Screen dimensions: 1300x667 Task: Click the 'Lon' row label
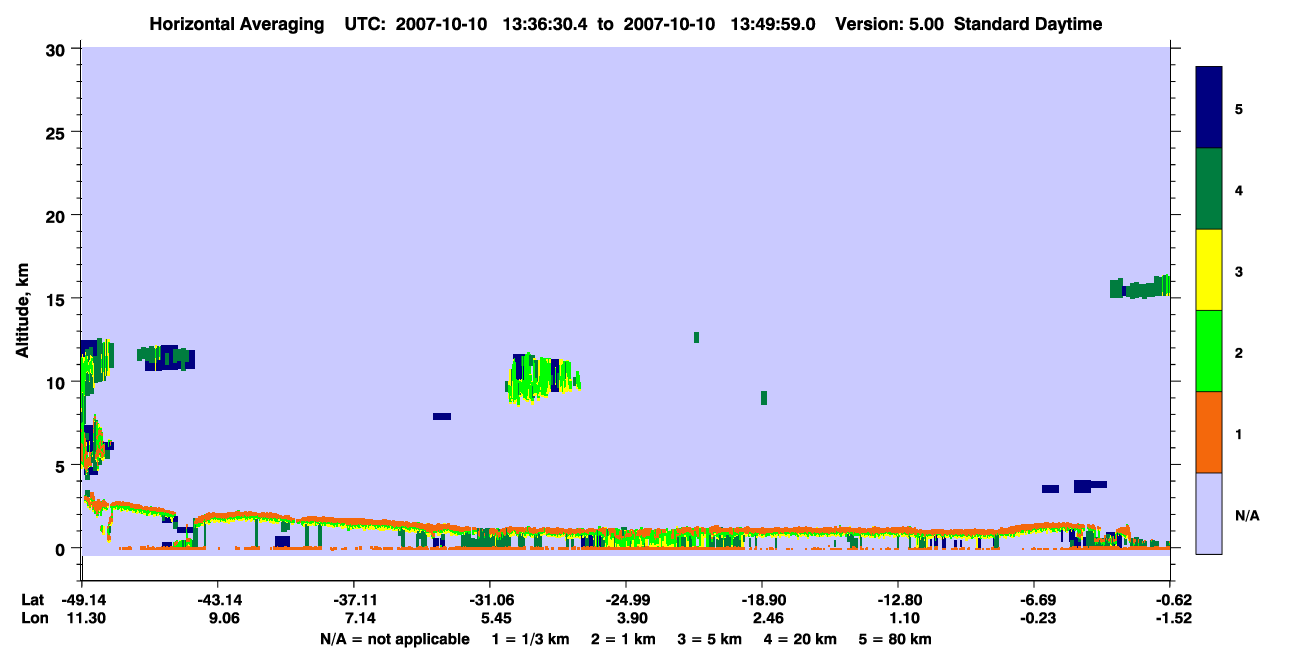(33, 618)
